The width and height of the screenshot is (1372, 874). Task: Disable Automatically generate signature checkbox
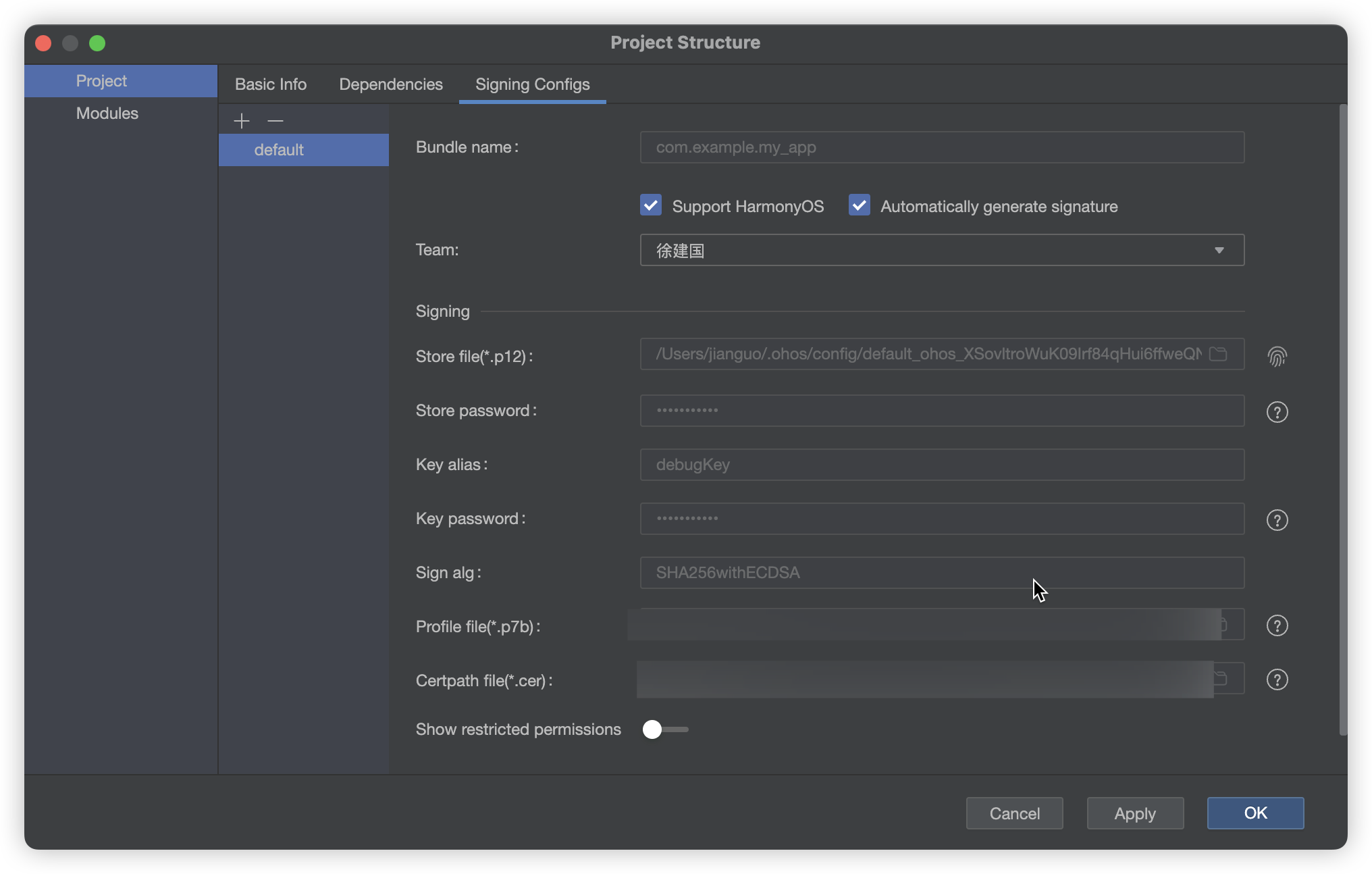(x=860, y=205)
